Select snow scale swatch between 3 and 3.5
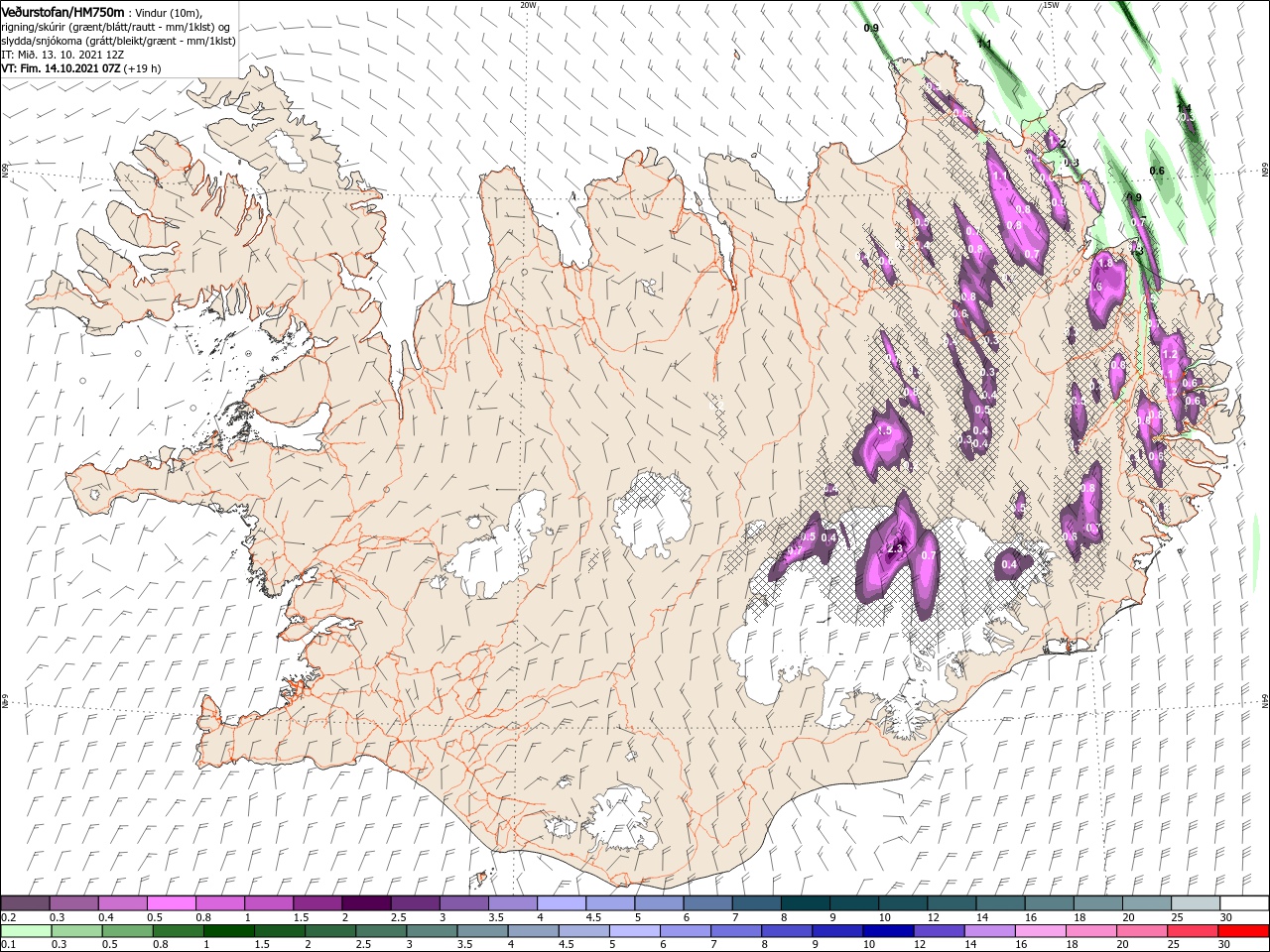1270x952 pixels. point(463,903)
